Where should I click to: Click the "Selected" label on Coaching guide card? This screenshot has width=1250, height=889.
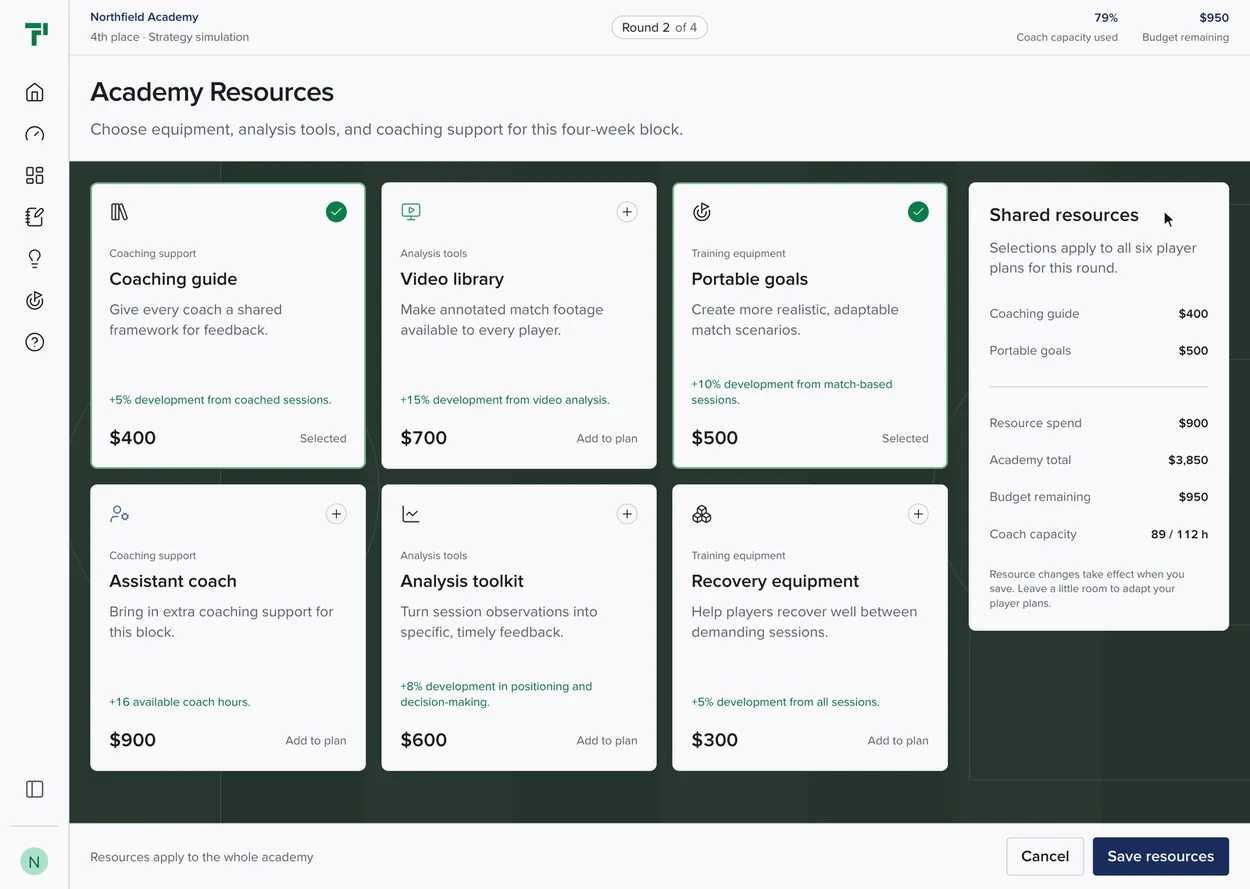[x=323, y=438]
